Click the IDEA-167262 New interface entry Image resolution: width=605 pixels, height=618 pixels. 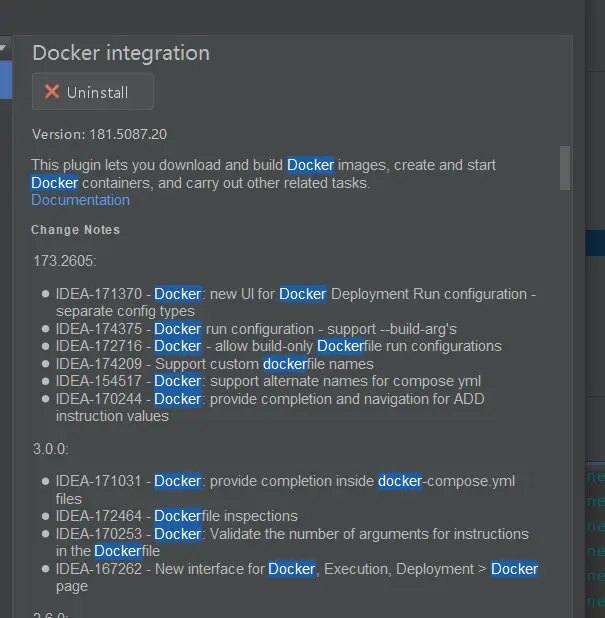pos(296,577)
